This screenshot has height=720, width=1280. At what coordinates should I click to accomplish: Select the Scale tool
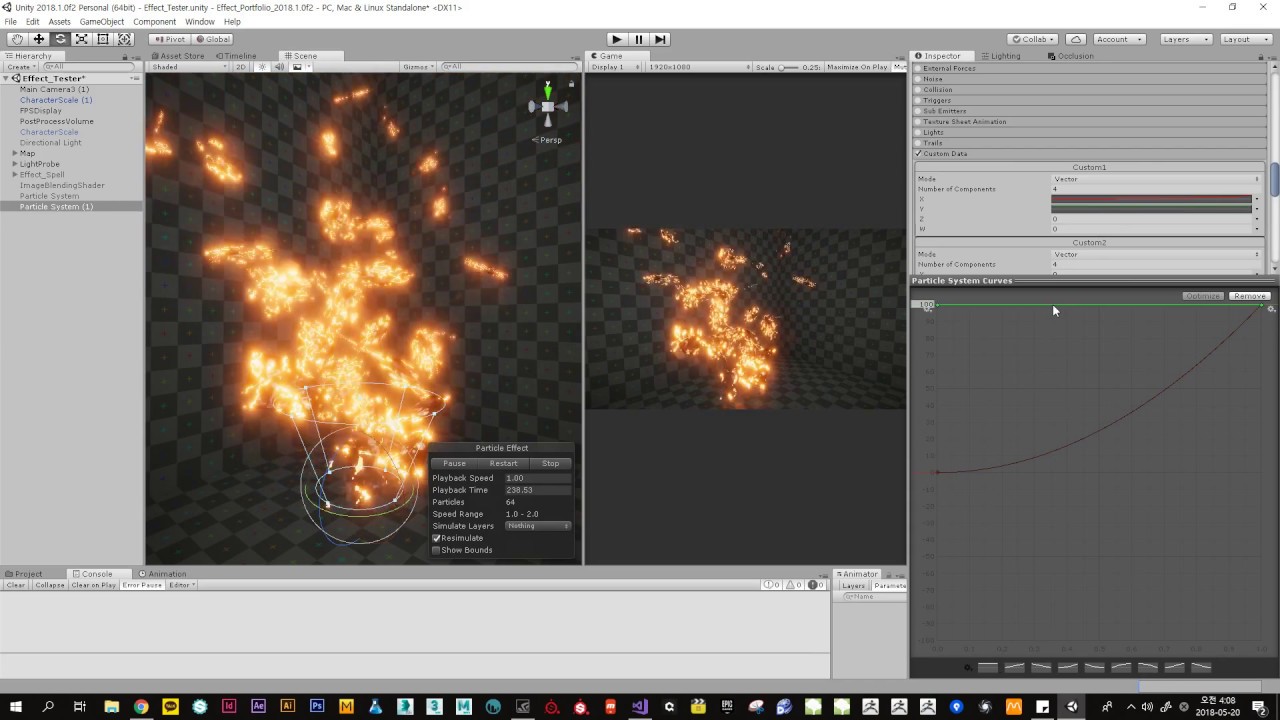click(82, 39)
